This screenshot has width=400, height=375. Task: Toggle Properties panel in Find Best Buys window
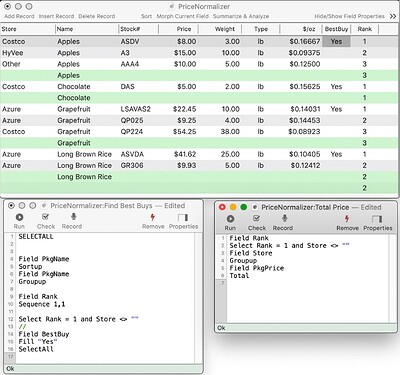(183, 217)
